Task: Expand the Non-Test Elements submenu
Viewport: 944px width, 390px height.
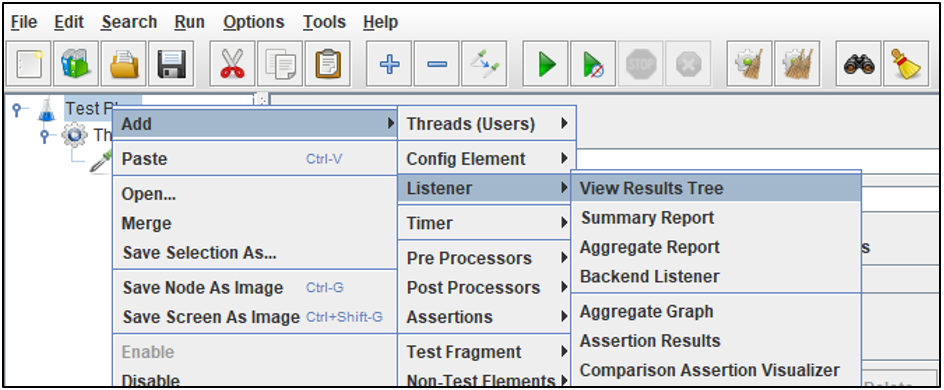Action: (x=485, y=381)
